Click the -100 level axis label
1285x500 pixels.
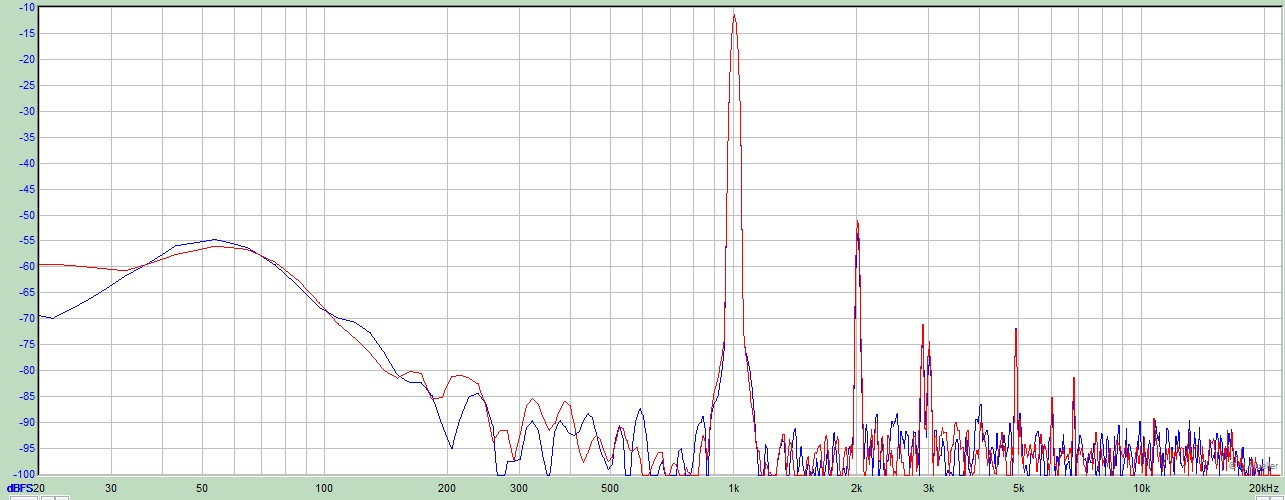[24, 474]
